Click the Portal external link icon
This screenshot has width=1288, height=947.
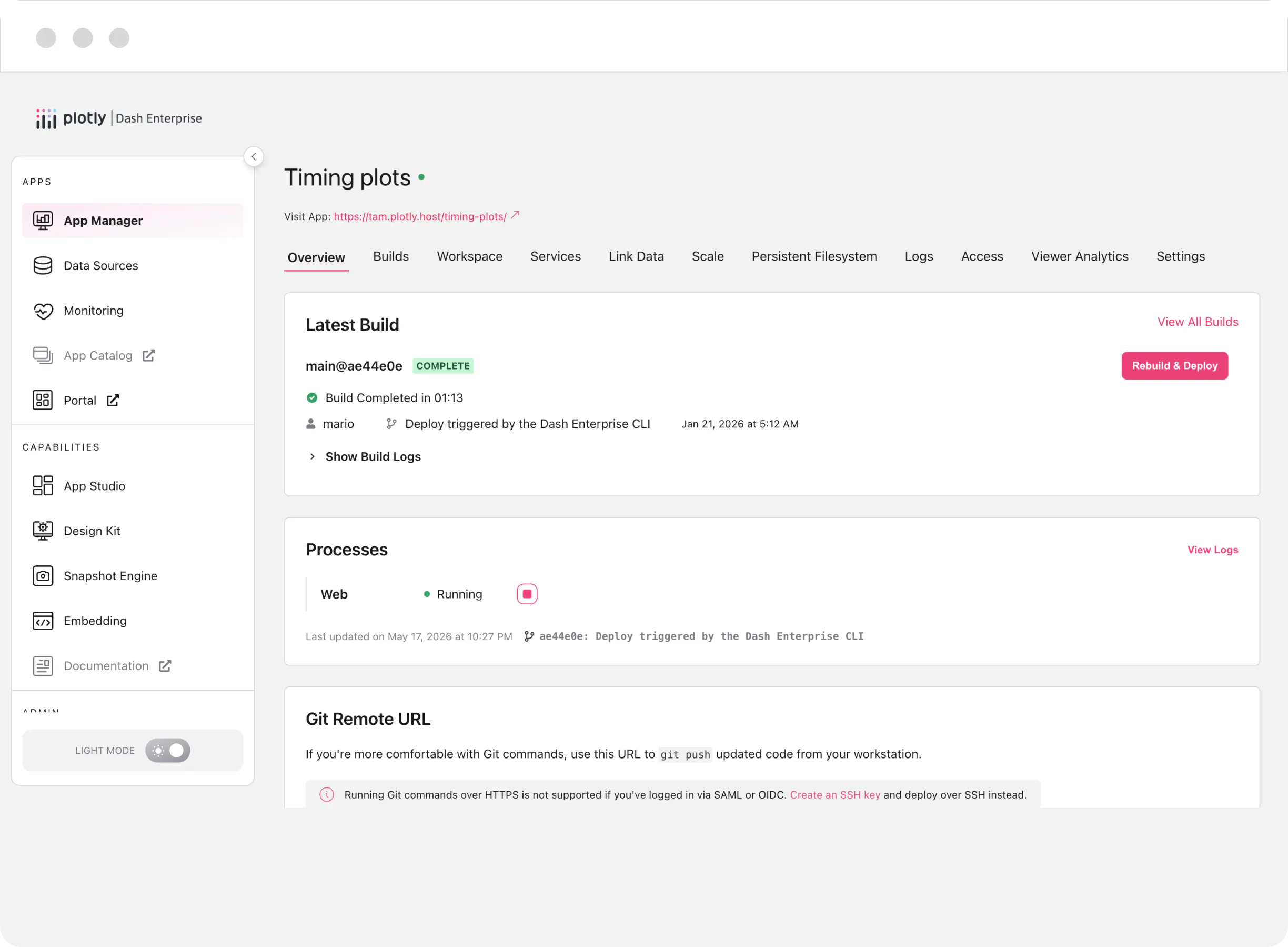coord(113,400)
